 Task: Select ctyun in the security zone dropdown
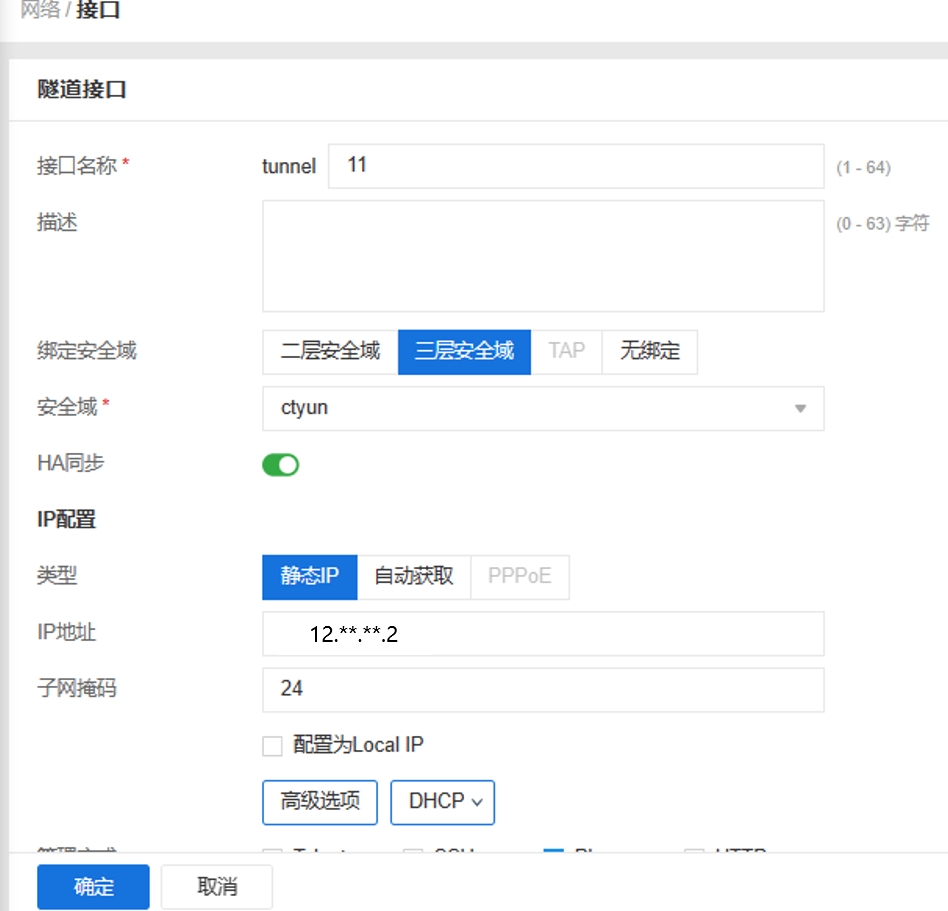(x=542, y=408)
